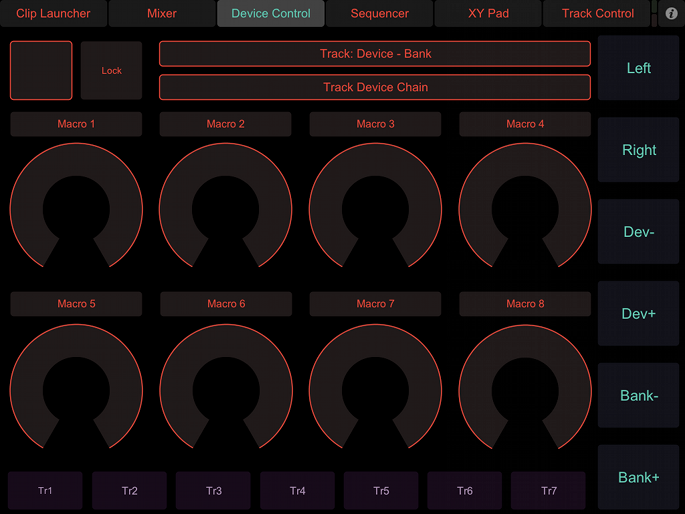Switch to the Clip Launcher tab

point(53,14)
